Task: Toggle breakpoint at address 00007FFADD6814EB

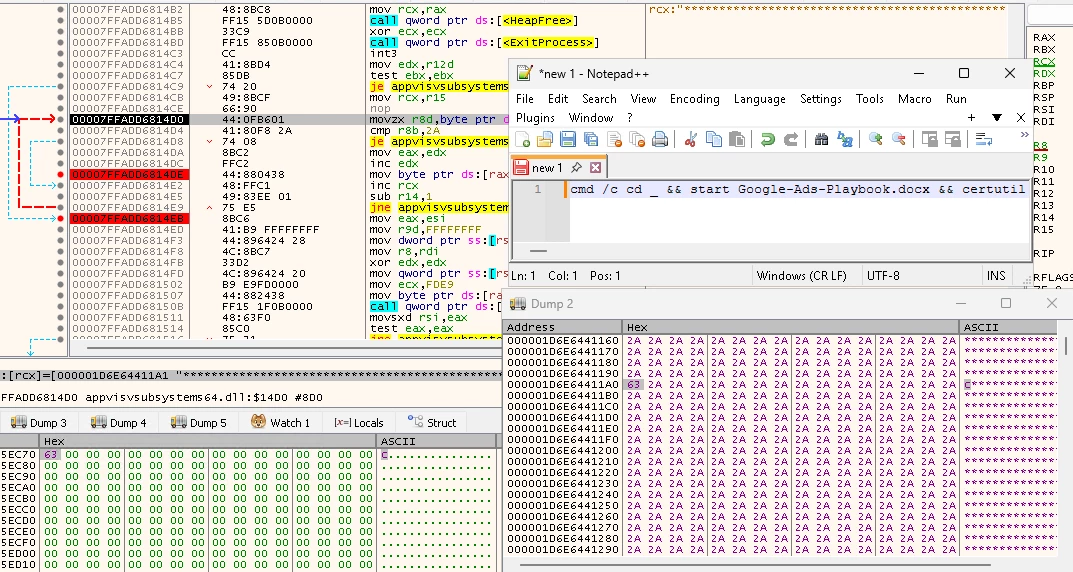Action: 61,218
